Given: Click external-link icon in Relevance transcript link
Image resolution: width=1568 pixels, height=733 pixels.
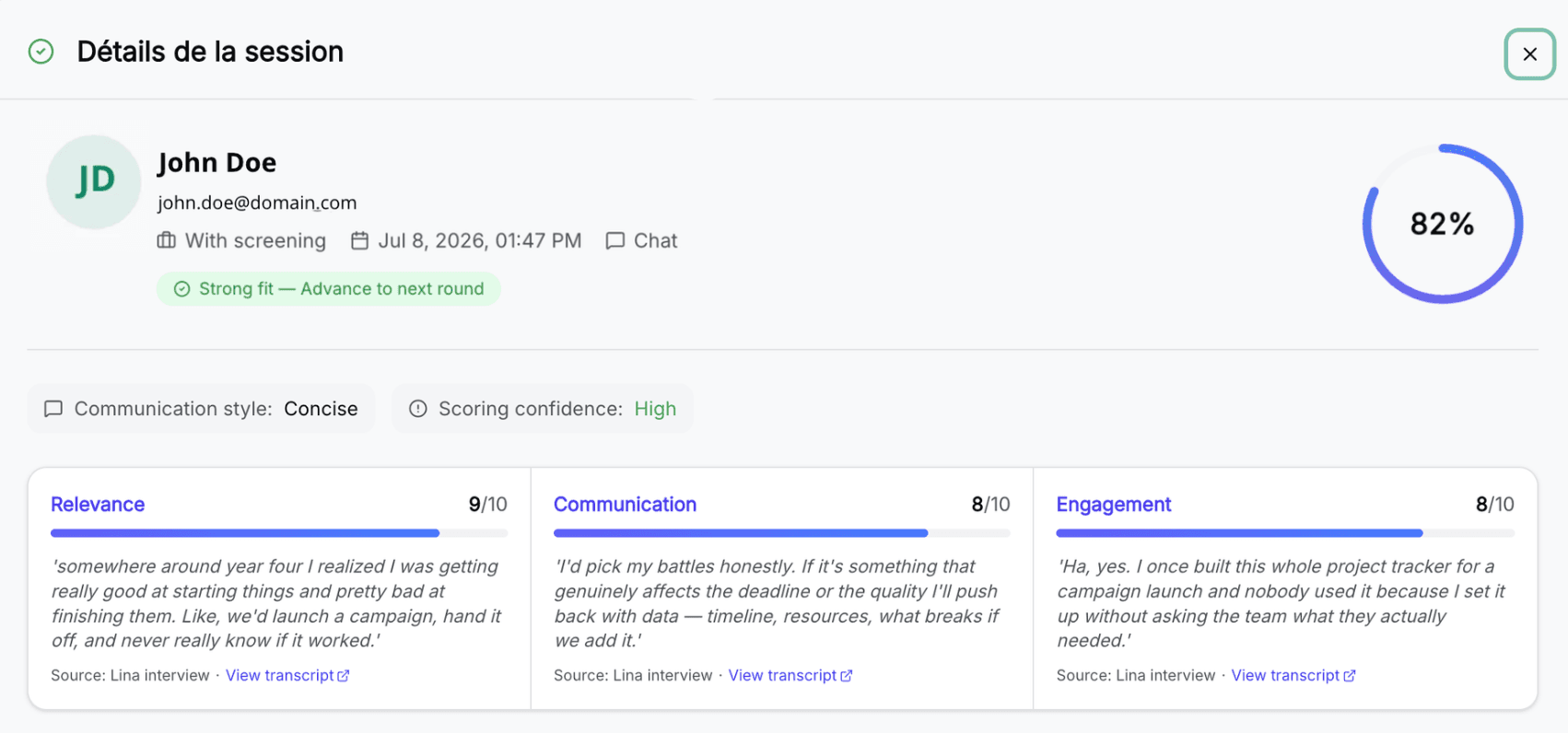Looking at the screenshot, I should tap(344, 676).
